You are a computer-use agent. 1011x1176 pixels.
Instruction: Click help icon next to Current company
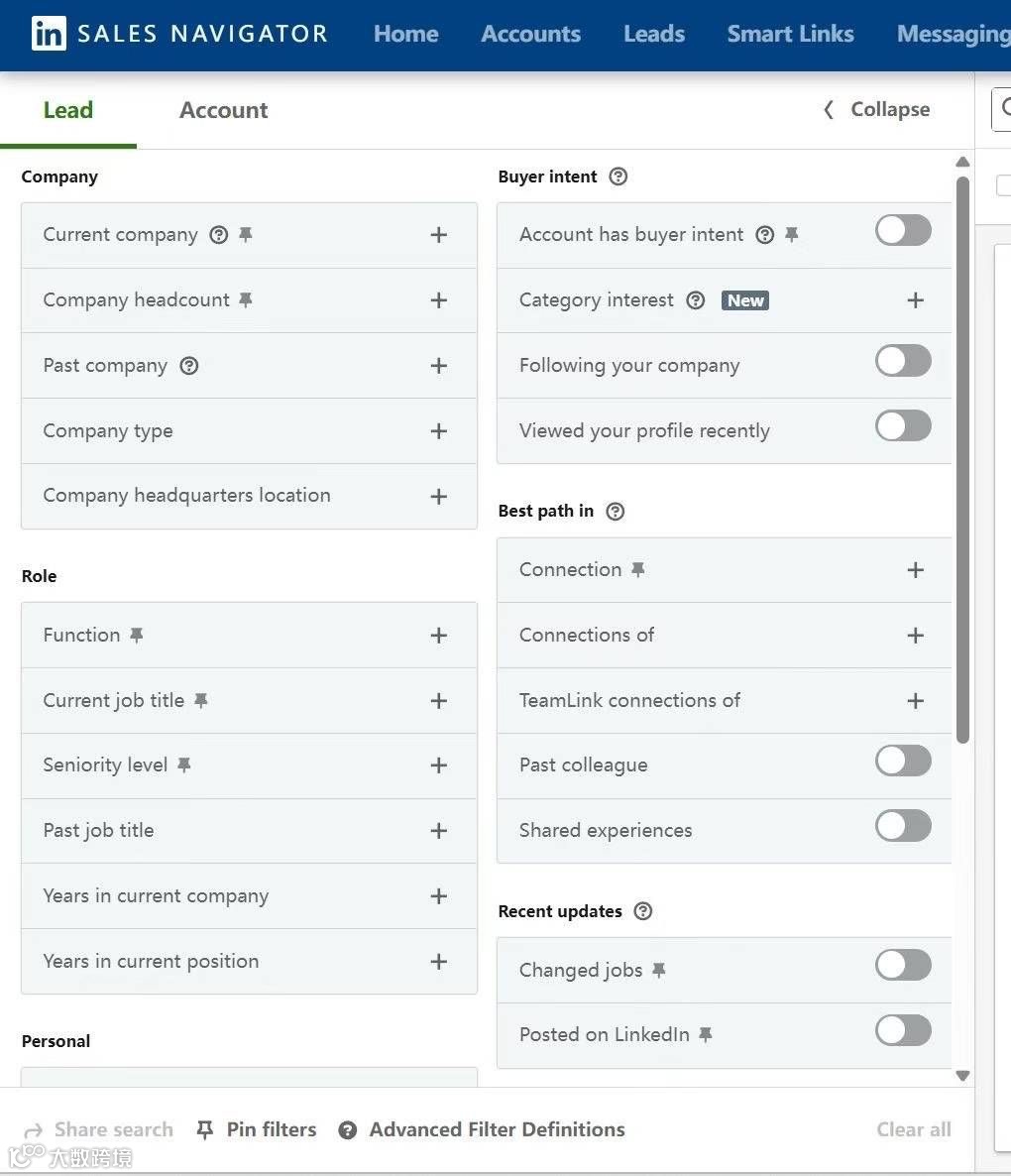(x=219, y=235)
